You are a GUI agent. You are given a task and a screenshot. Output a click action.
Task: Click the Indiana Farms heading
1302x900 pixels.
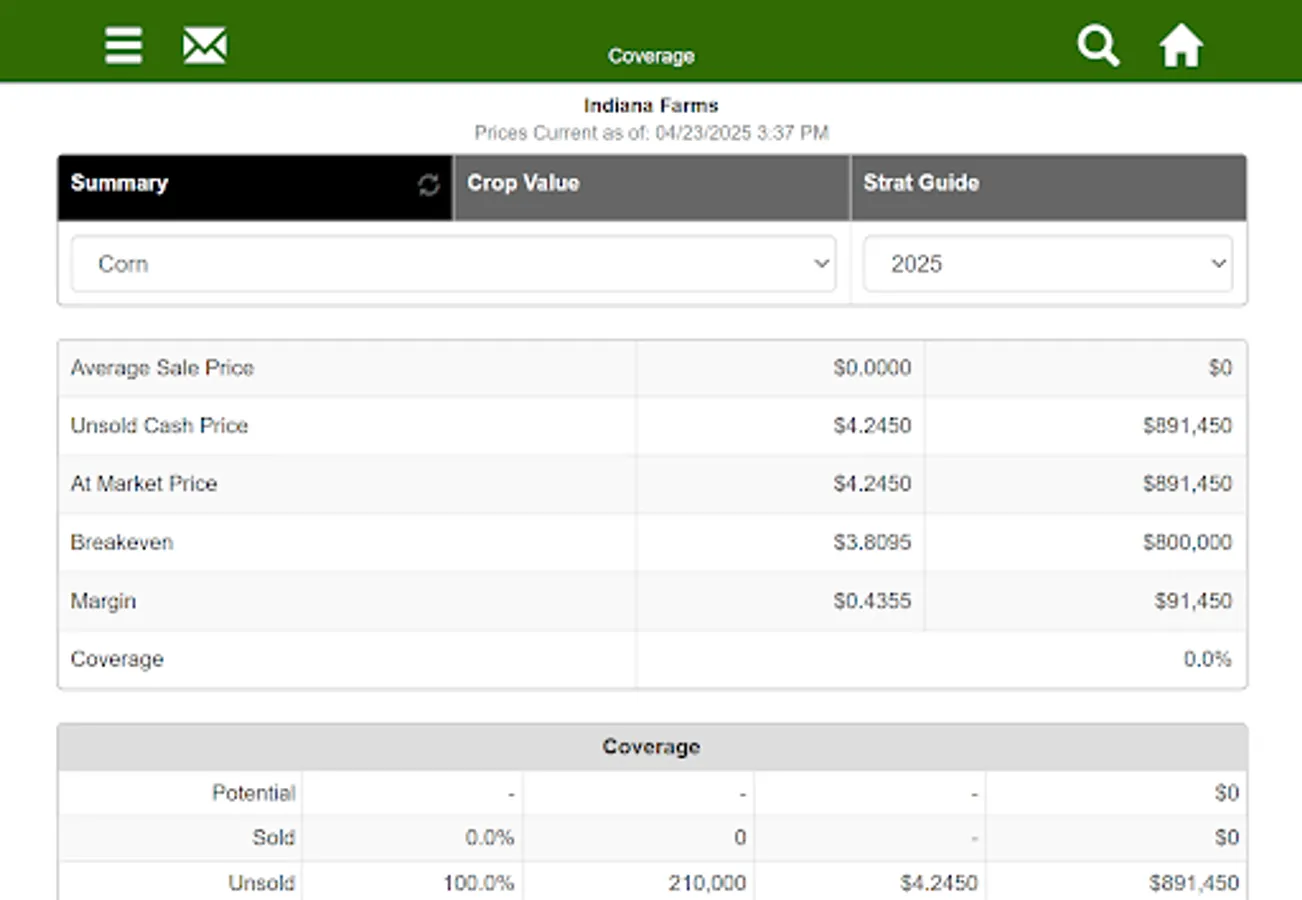(651, 105)
